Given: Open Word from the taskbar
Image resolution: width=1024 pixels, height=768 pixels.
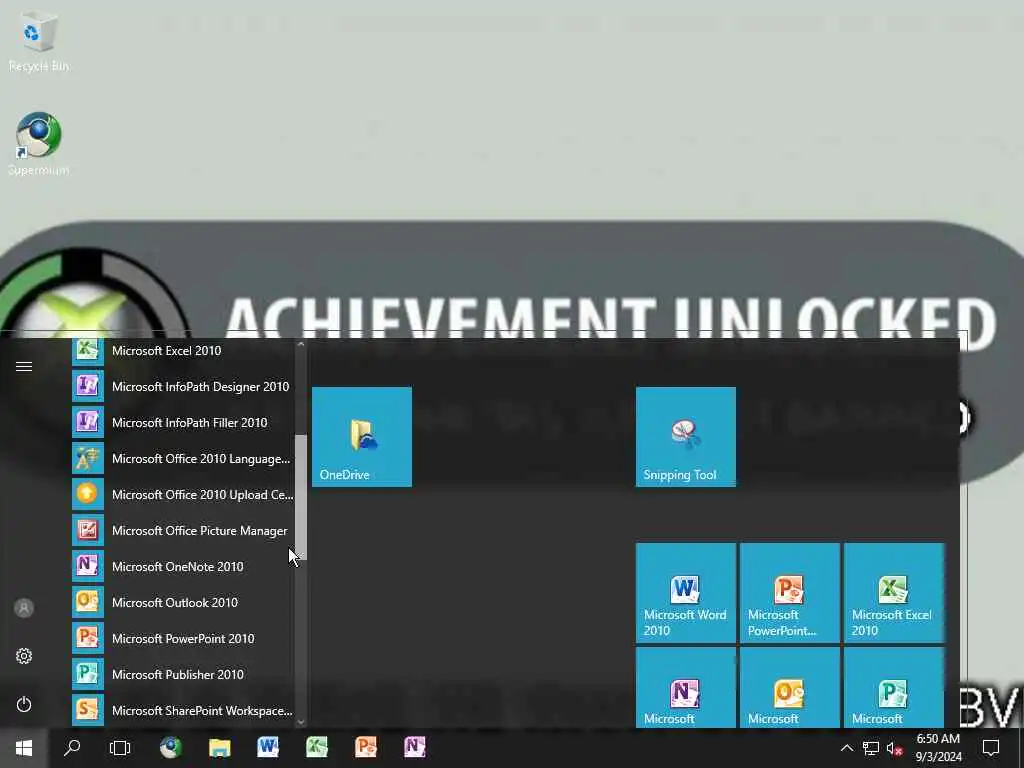Looking at the screenshot, I should [x=268, y=748].
